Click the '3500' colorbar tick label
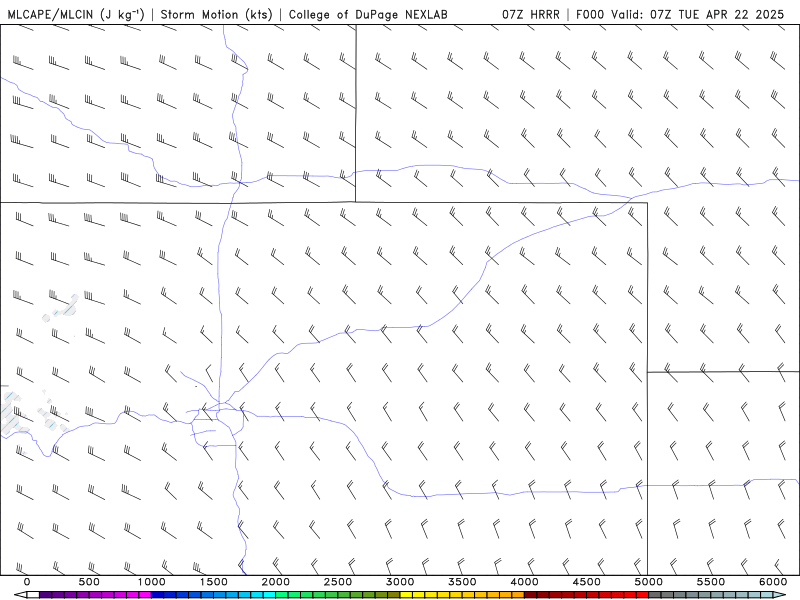This screenshot has width=800, height=600. [x=462, y=582]
